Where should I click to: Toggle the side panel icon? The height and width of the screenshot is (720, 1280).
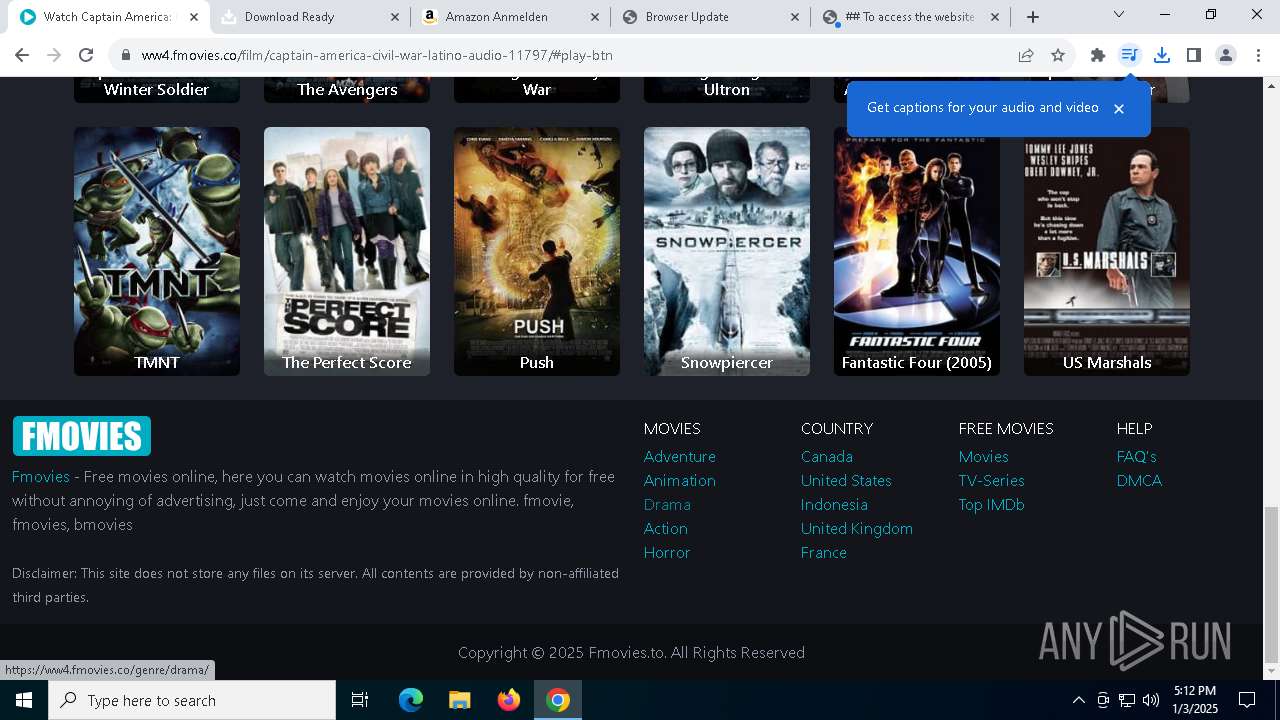click(x=1194, y=55)
